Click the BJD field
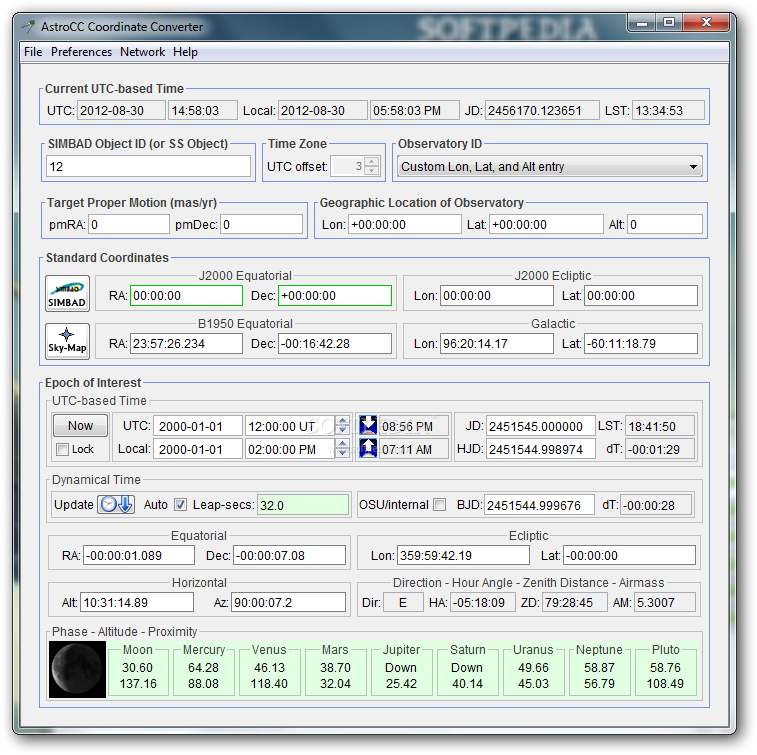757x755 pixels. [x=539, y=505]
